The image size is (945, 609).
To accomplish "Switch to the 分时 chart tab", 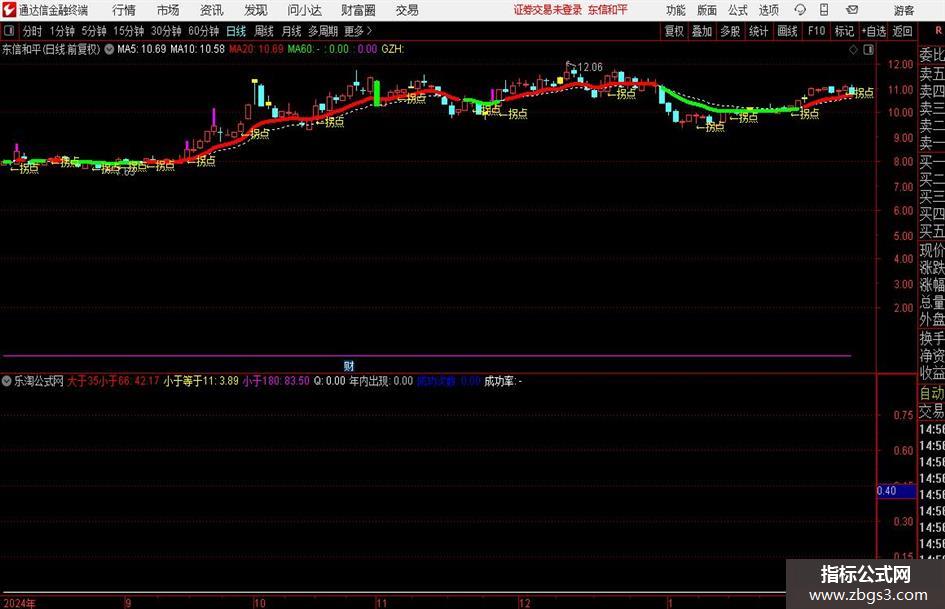I will 33,31.
